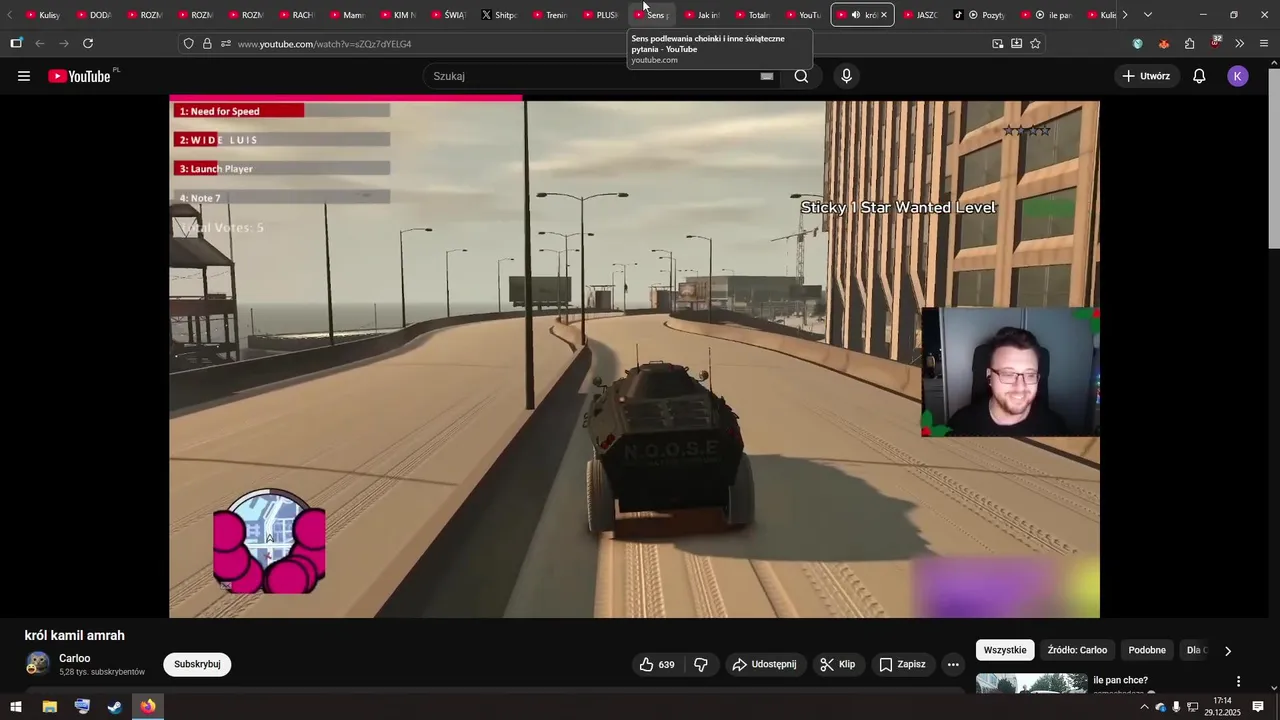1280x720 pixels.
Task: Open options for 'ile pan chce?' video
Action: [x=1238, y=681]
